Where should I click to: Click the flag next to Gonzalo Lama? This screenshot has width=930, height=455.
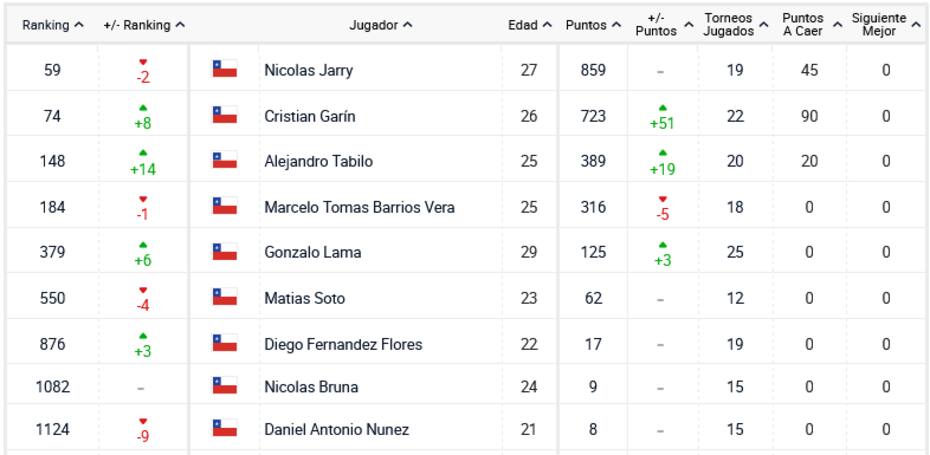[x=224, y=252]
